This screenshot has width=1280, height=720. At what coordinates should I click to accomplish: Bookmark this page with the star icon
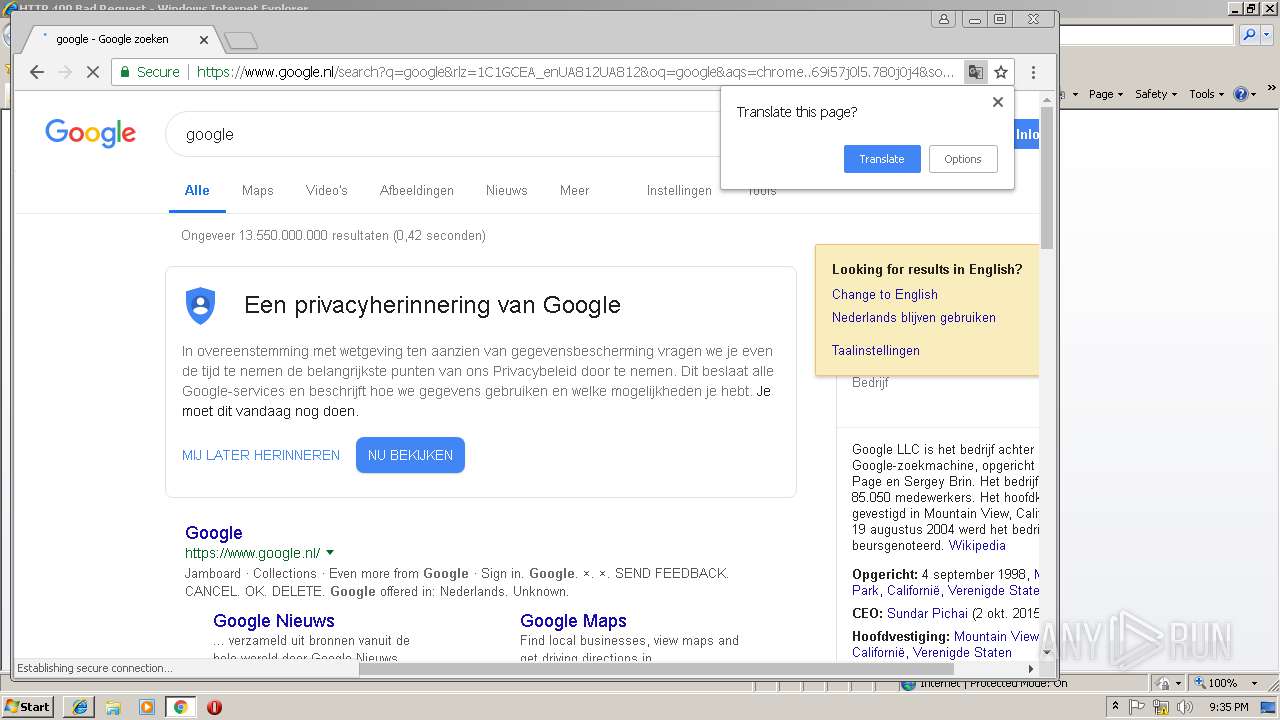pos(1001,72)
